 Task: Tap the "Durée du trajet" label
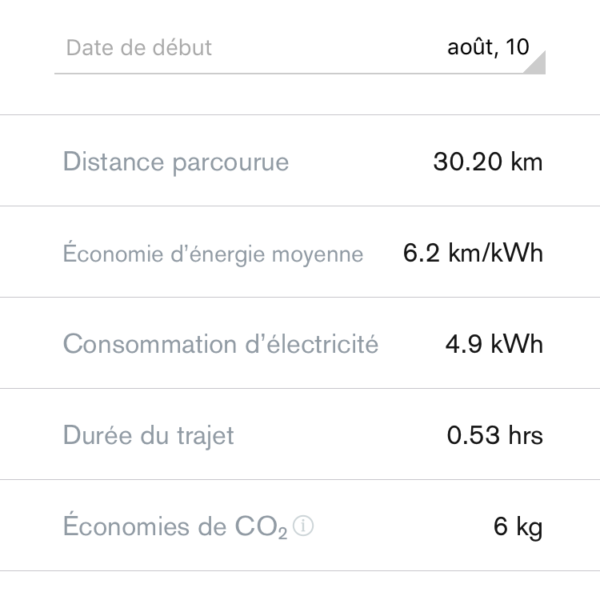tap(149, 436)
